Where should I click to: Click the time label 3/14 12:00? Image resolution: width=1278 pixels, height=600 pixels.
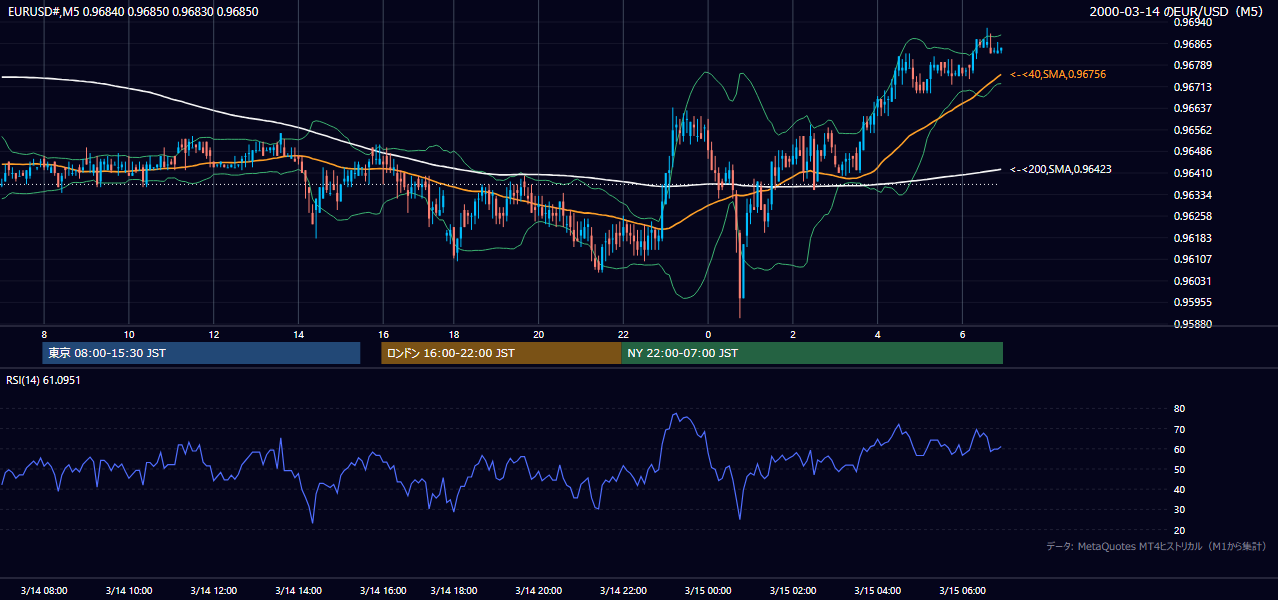point(213,591)
